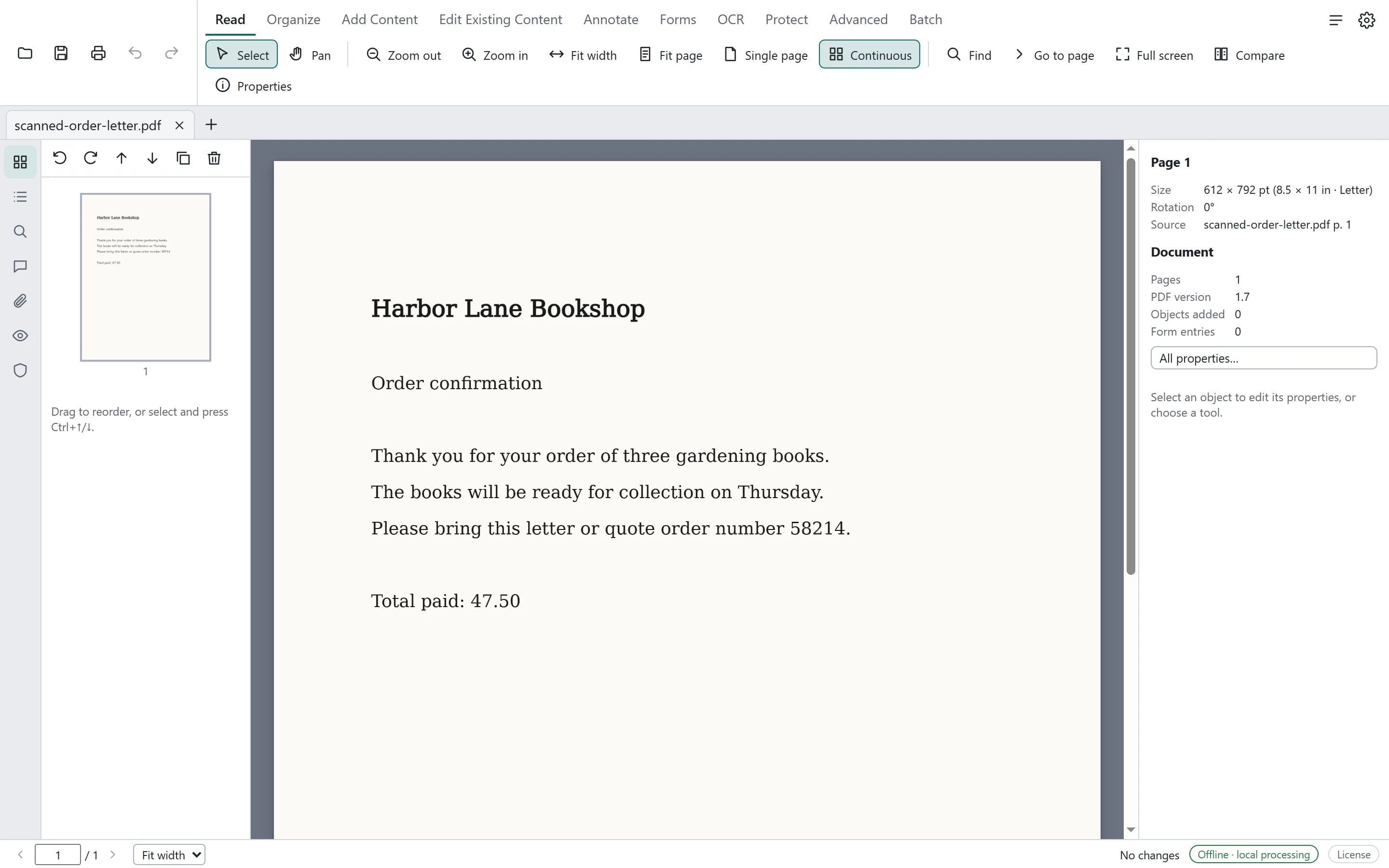
Task: Open Properties from the toolbar
Action: click(253, 86)
